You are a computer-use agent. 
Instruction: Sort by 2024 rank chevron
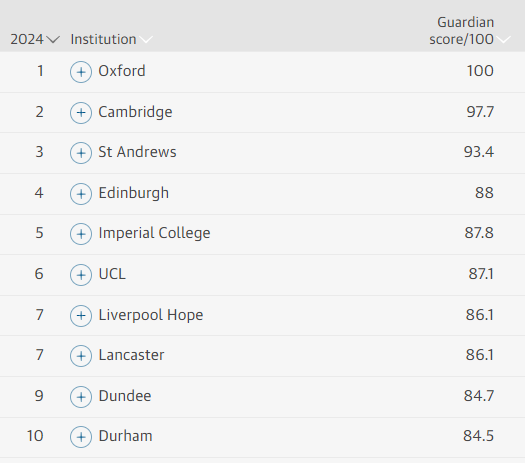click(x=53, y=40)
